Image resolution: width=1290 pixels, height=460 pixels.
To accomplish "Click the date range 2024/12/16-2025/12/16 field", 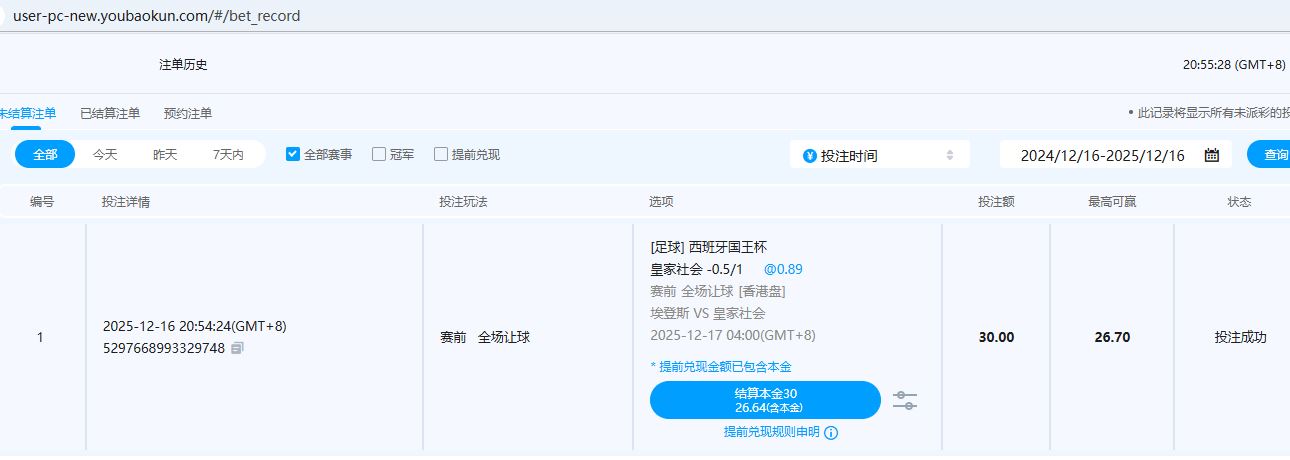I will coord(1102,155).
